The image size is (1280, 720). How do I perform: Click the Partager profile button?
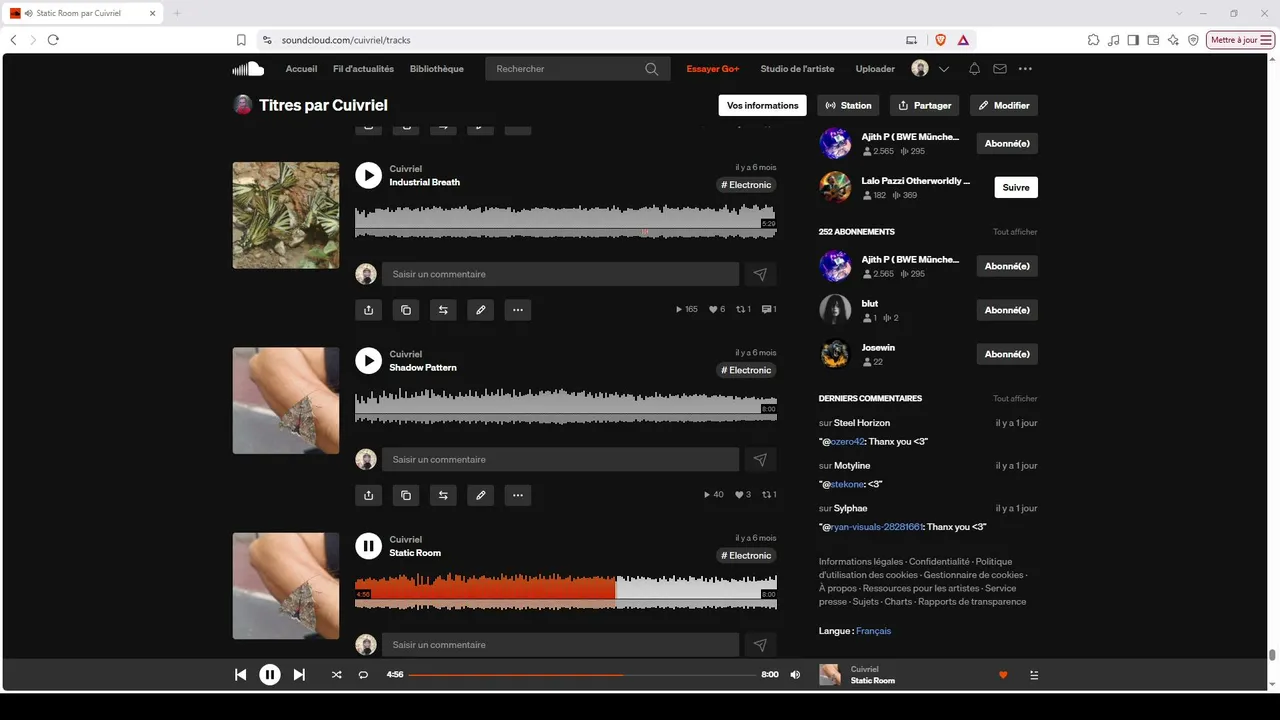click(925, 105)
